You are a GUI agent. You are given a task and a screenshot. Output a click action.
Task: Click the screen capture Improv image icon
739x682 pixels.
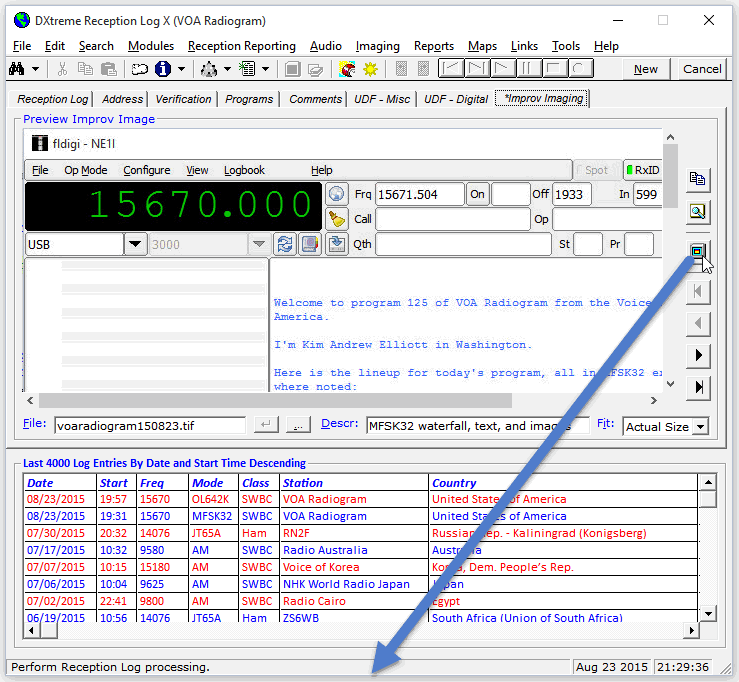click(x=698, y=251)
